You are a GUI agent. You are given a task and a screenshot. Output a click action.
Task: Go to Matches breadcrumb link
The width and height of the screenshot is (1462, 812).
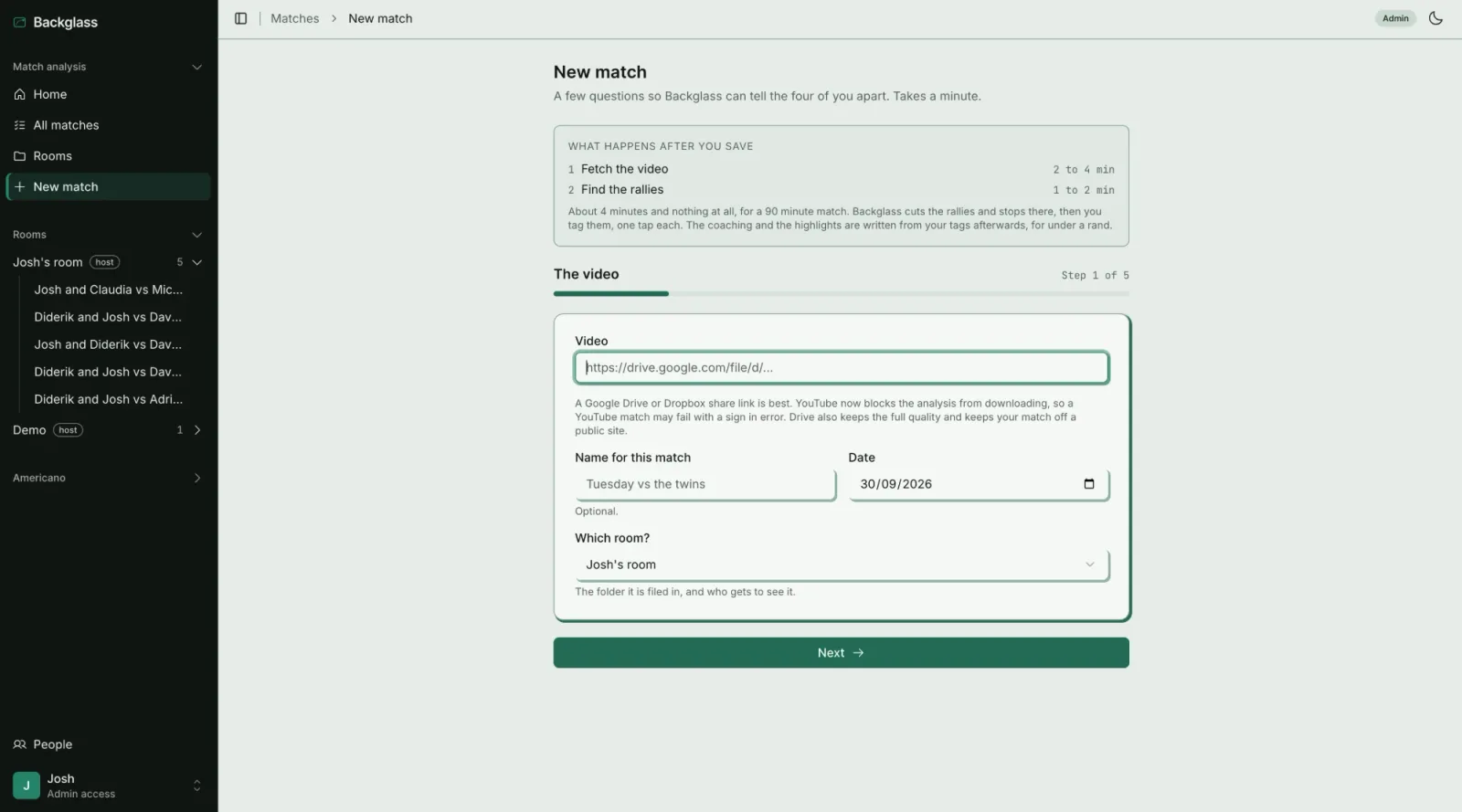click(294, 18)
